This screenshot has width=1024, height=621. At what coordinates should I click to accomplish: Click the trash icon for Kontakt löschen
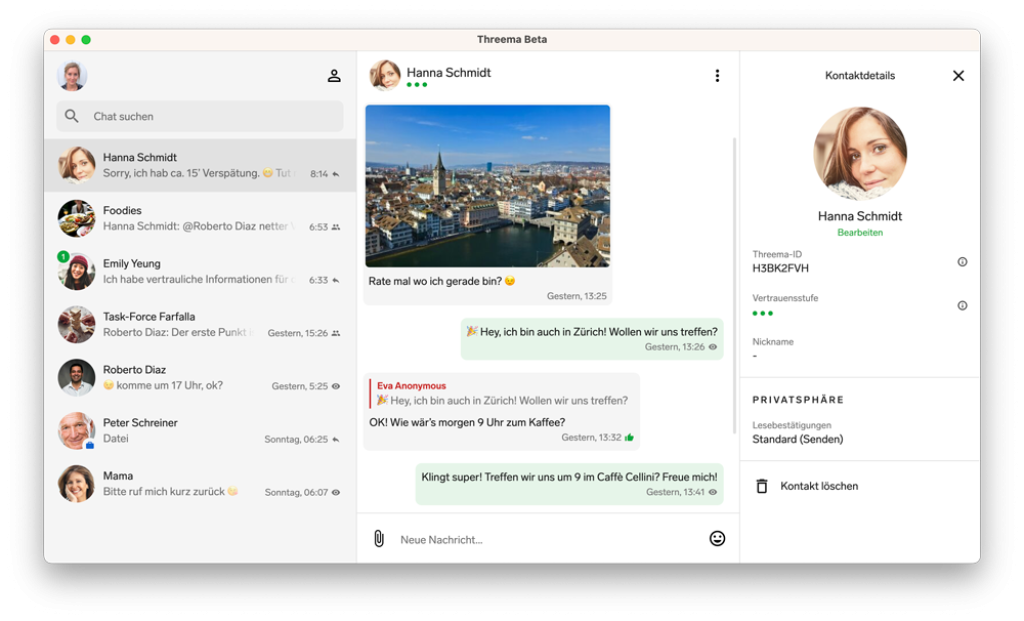762,486
